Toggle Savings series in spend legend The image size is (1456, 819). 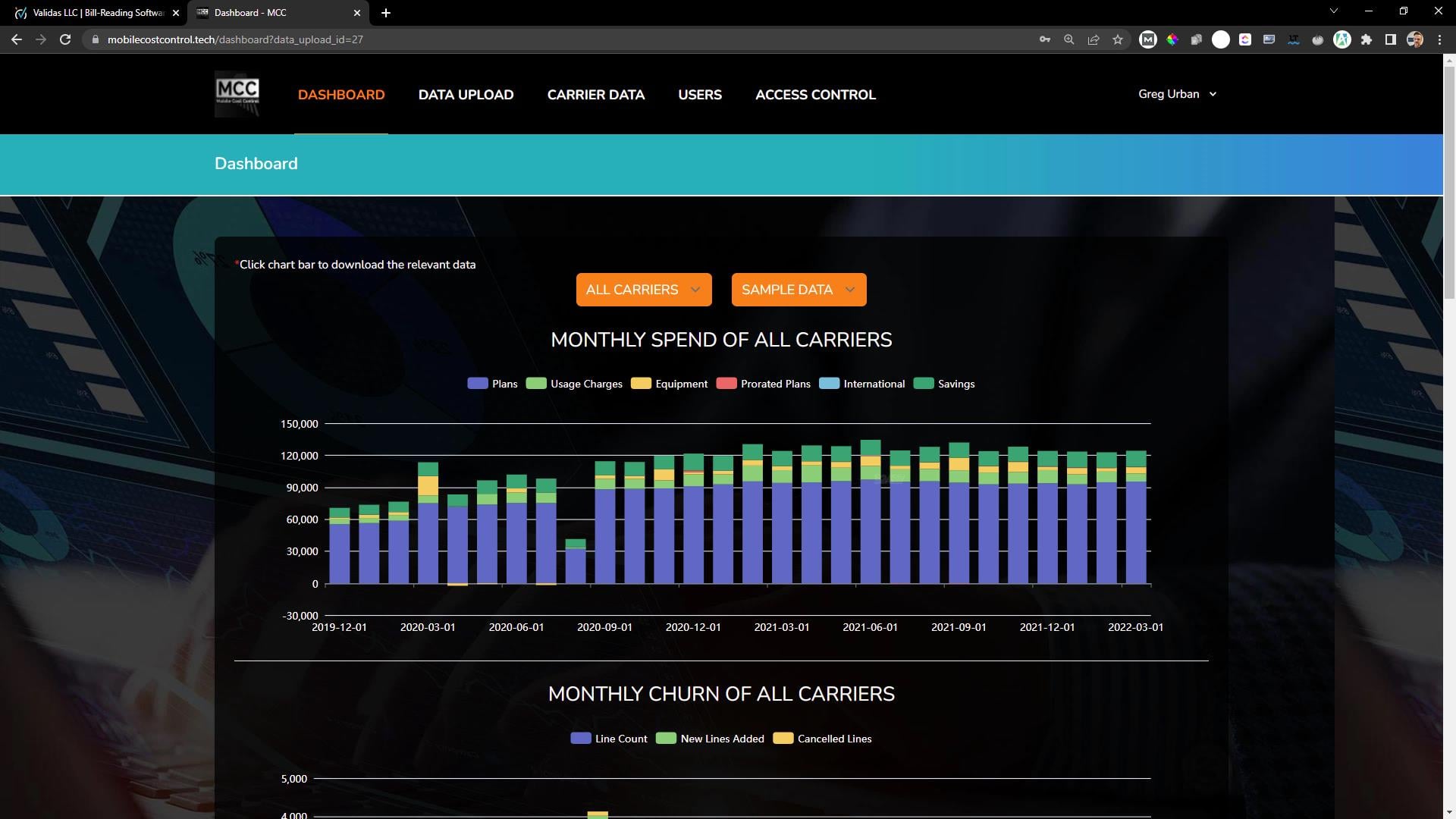[944, 384]
